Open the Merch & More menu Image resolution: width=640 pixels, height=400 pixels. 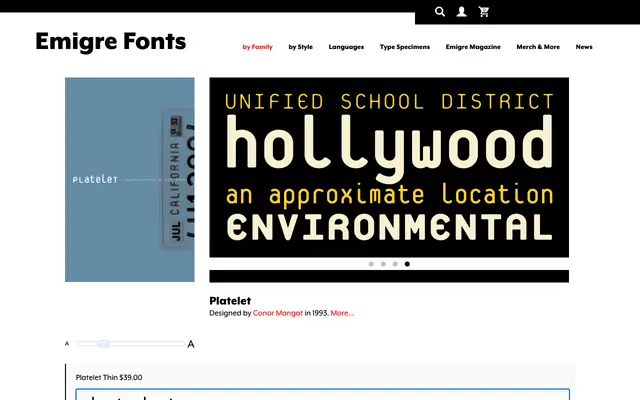[538, 47]
